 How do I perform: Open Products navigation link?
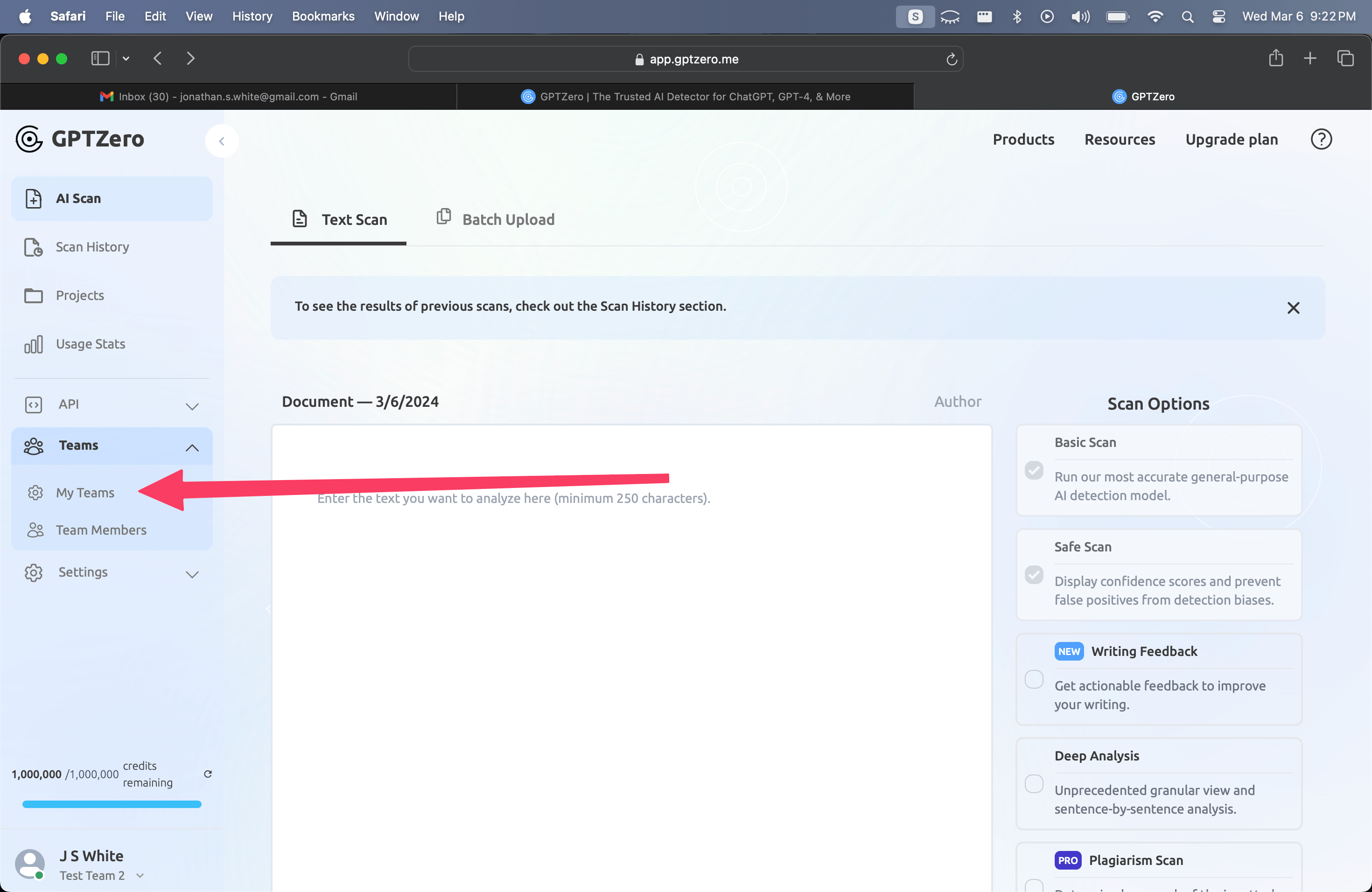(x=1023, y=139)
